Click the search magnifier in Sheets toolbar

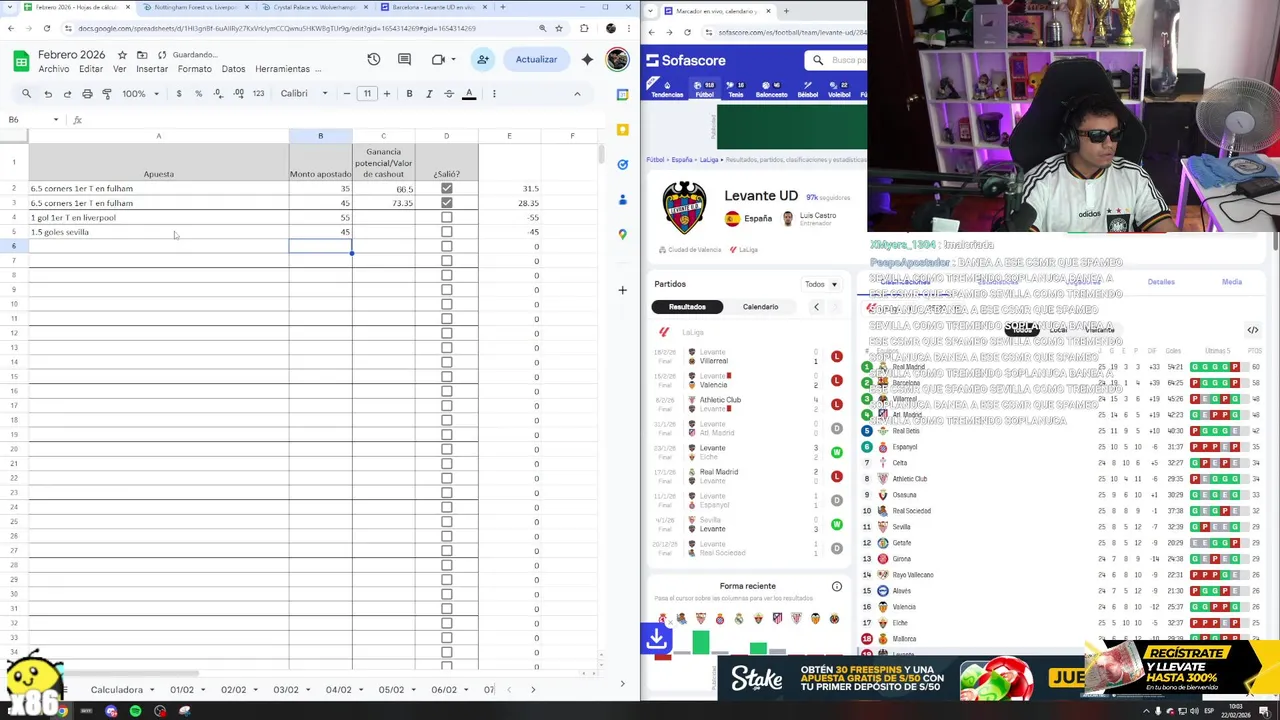(27, 94)
